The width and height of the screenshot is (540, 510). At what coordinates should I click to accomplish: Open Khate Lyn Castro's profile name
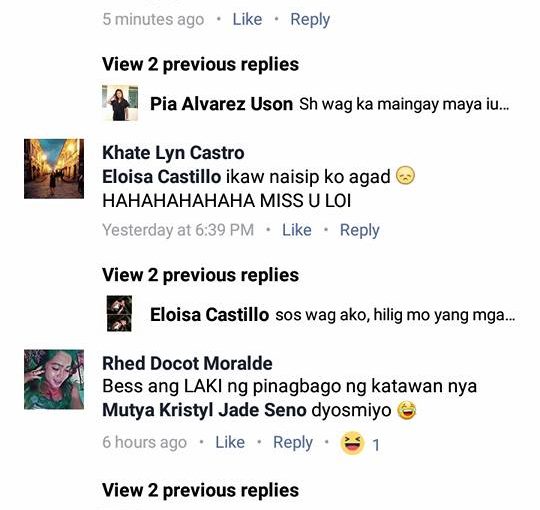click(173, 153)
